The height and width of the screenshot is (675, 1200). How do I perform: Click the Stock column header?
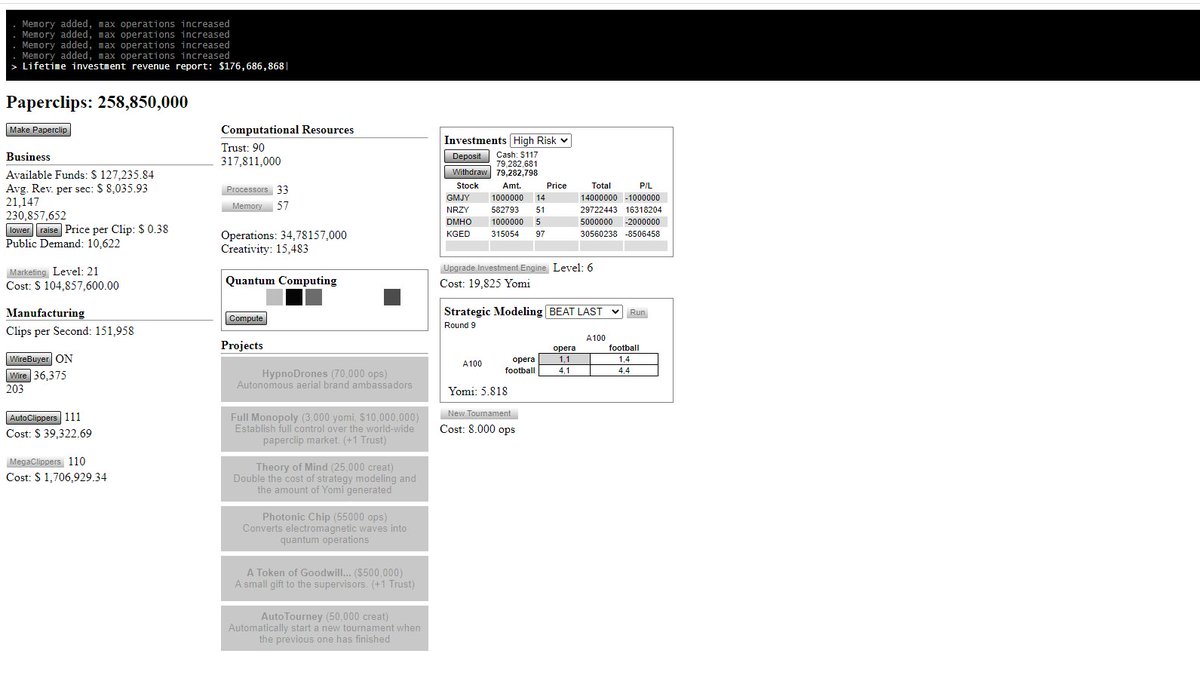click(x=467, y=186)
